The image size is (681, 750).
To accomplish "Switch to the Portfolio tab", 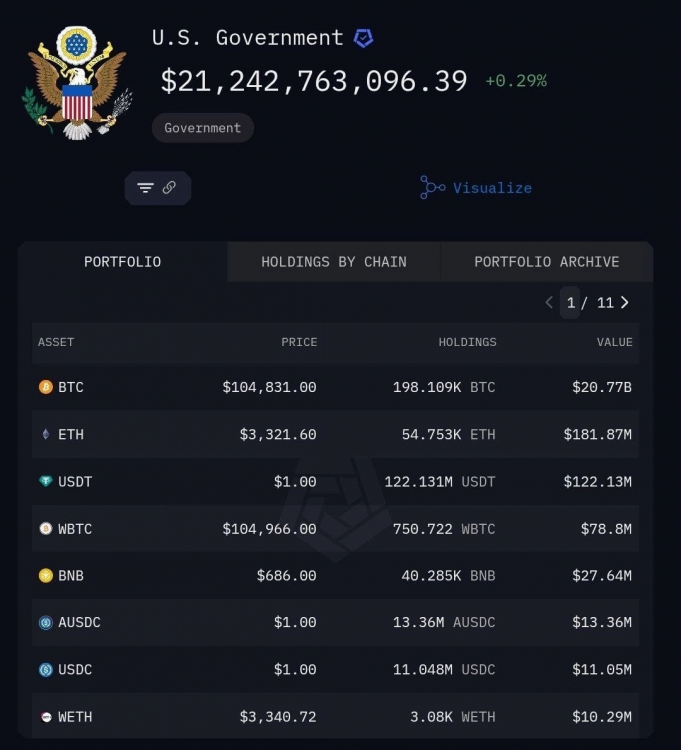I will [x=122, y=262].
